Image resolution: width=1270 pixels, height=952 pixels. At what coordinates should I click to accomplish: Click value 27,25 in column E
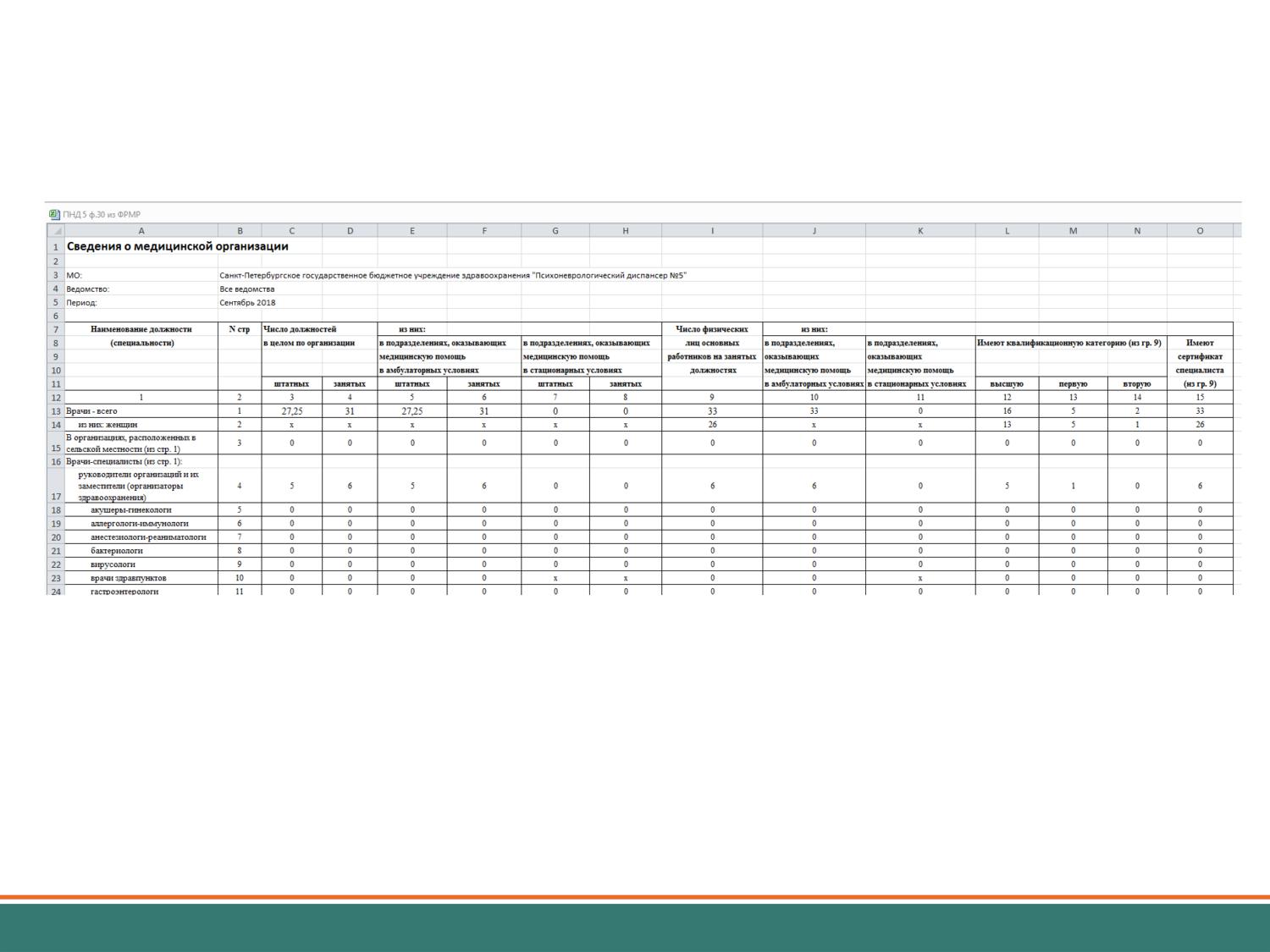pos(412,411)
